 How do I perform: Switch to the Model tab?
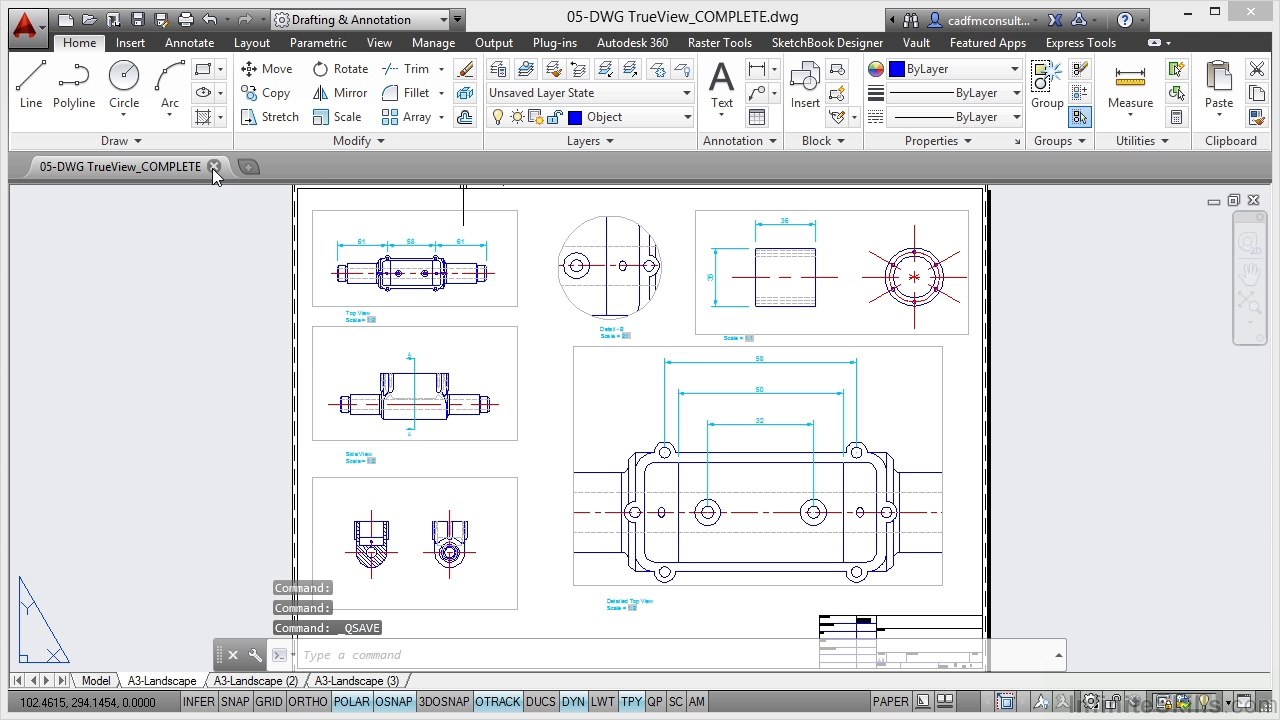[96, 681]
